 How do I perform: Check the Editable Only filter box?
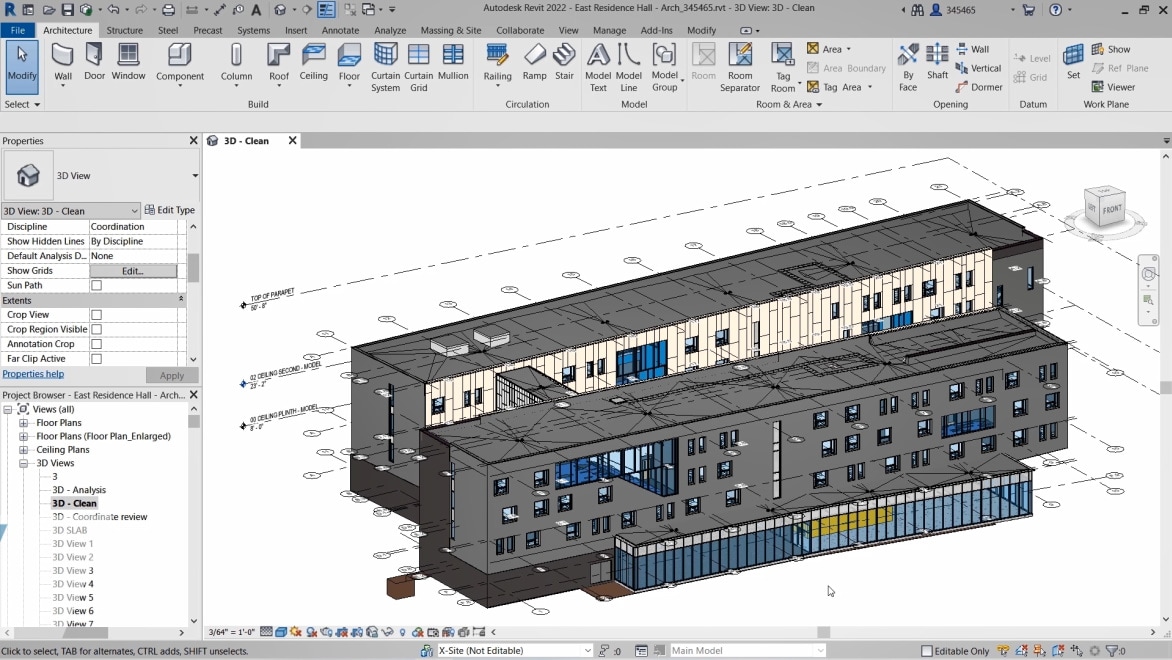[x=927, y=650]
